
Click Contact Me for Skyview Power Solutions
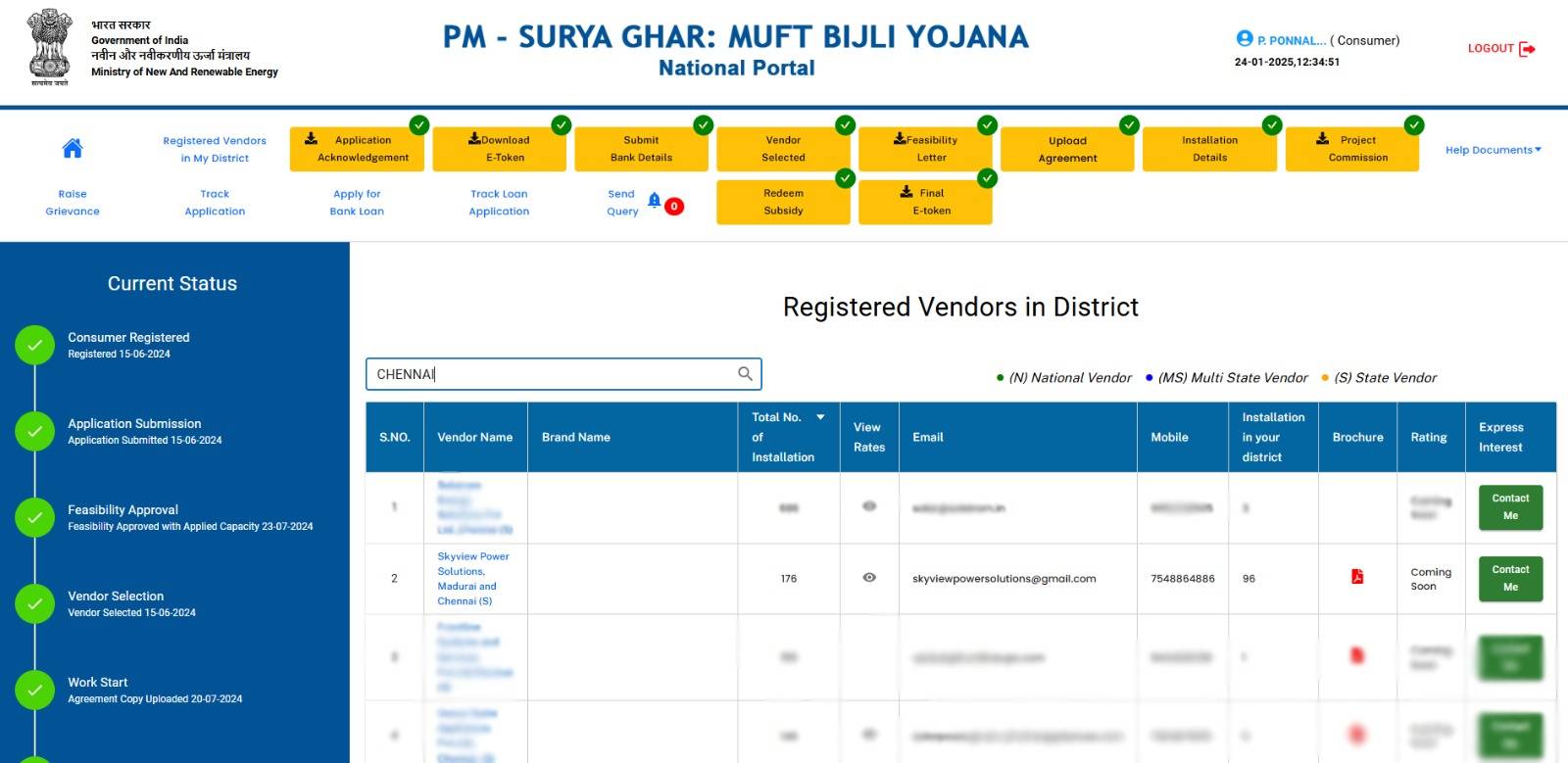click(x=1510, y=579)
